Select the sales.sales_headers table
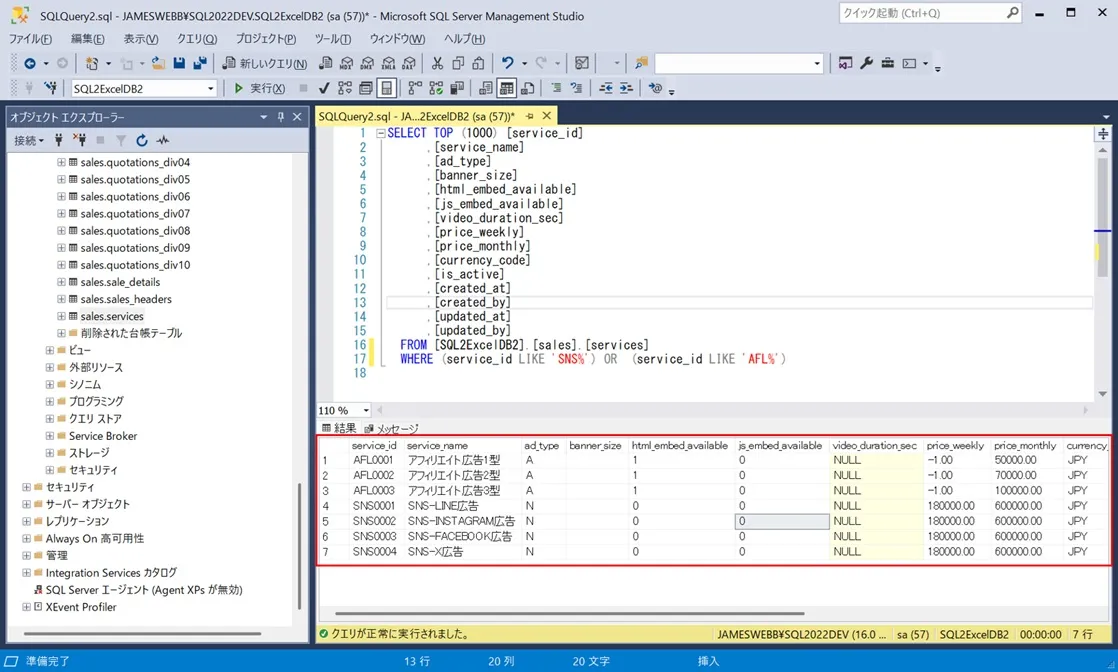 126,299
